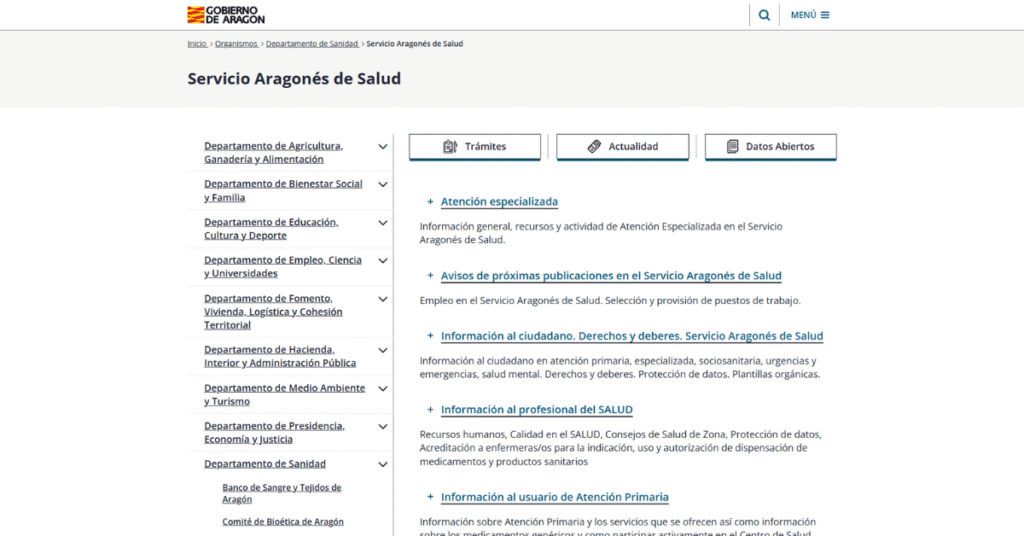Expand Departamento de Agricultura chevron
The image size is (1024, 536).
[383, 147]
